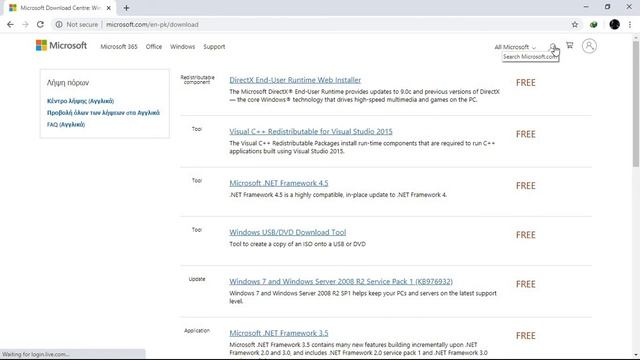Click FREE label beside Windows USB/DVD Download Tool
This screenshot has height=360, width=640.
[526, 235]
